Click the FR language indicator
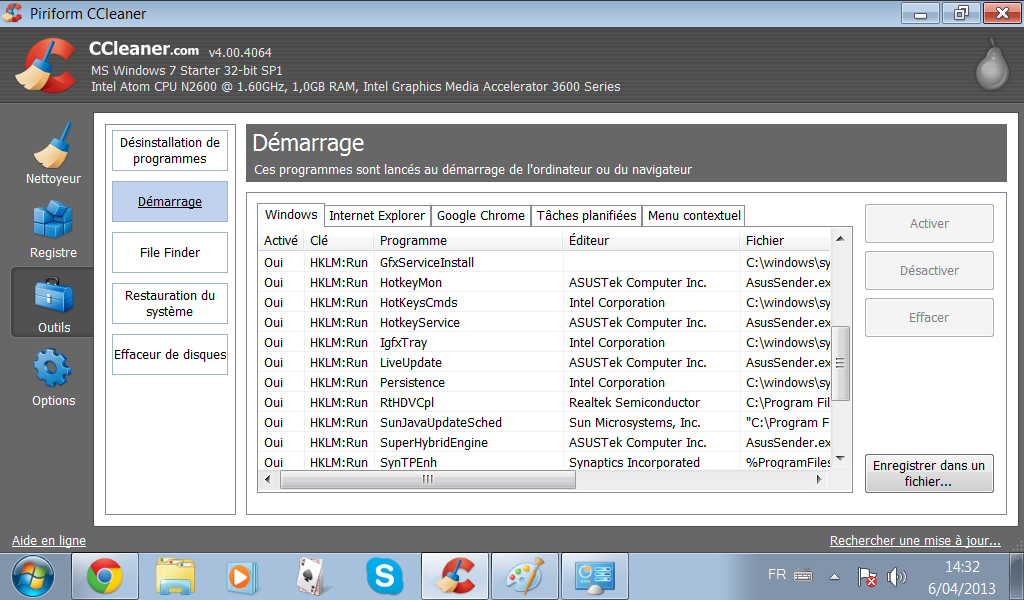Screen dimensions: 1024x600 point(777,575)
